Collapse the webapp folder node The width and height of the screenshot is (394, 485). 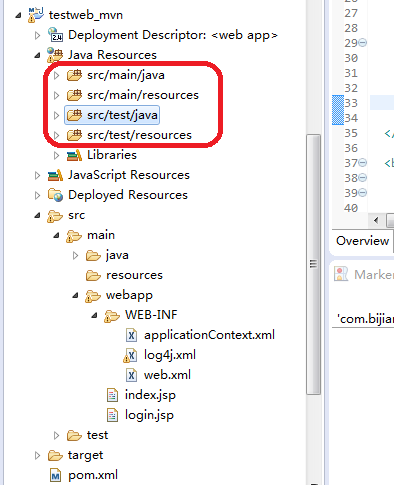pos(76,296)
